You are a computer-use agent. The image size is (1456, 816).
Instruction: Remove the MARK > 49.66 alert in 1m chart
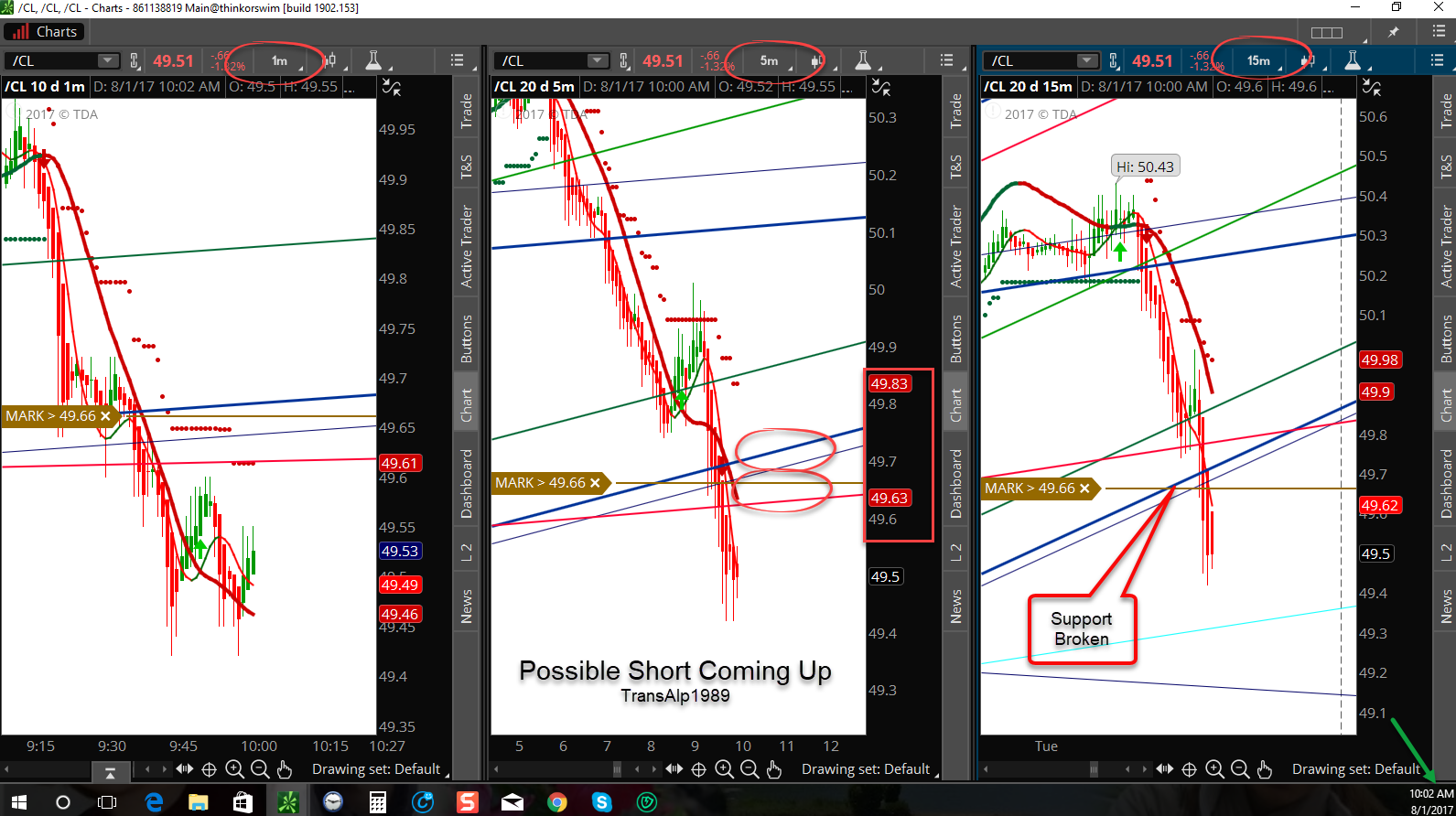point(106,416)
